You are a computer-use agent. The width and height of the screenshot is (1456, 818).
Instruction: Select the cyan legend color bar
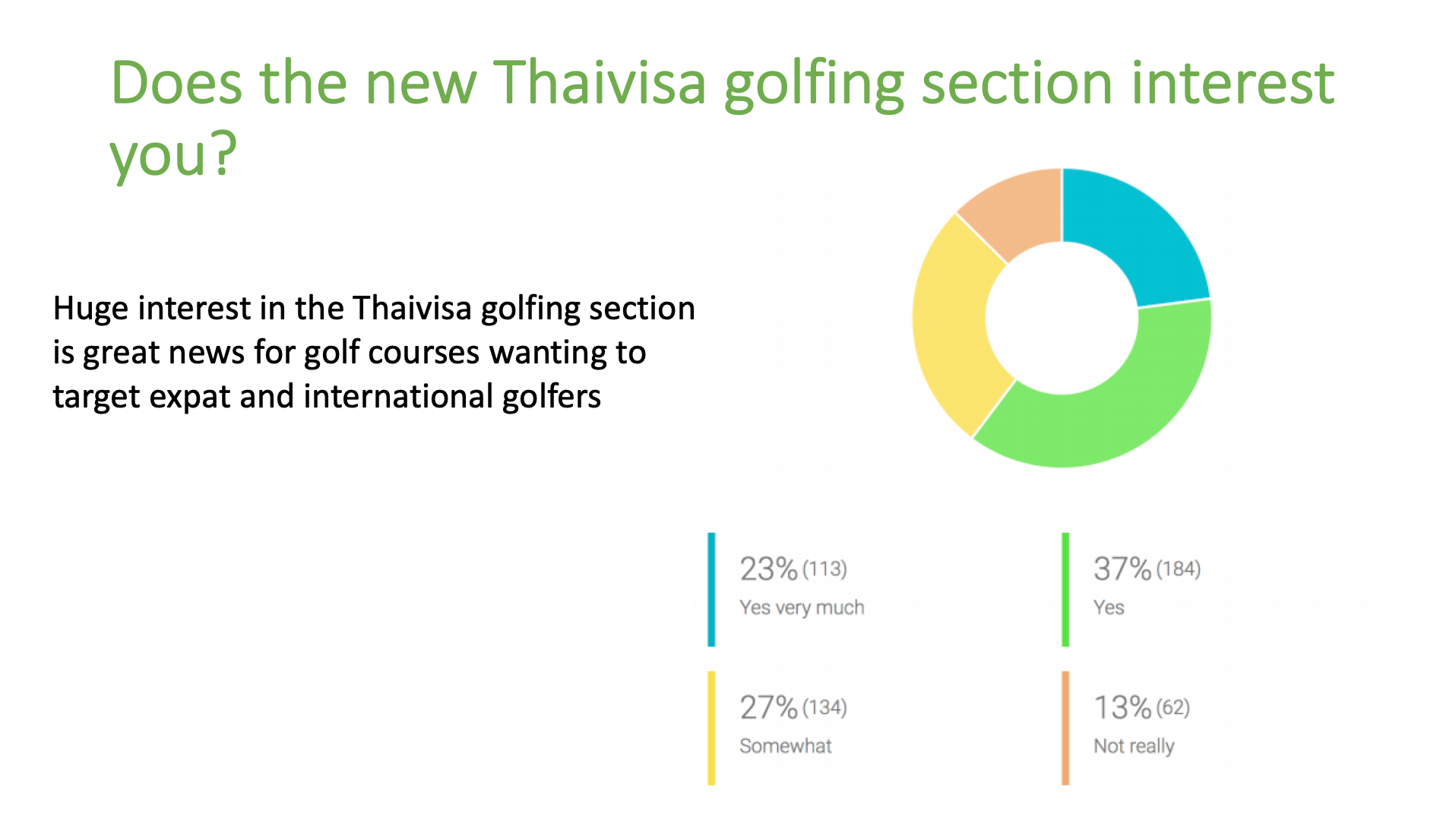tap(711, 589)
